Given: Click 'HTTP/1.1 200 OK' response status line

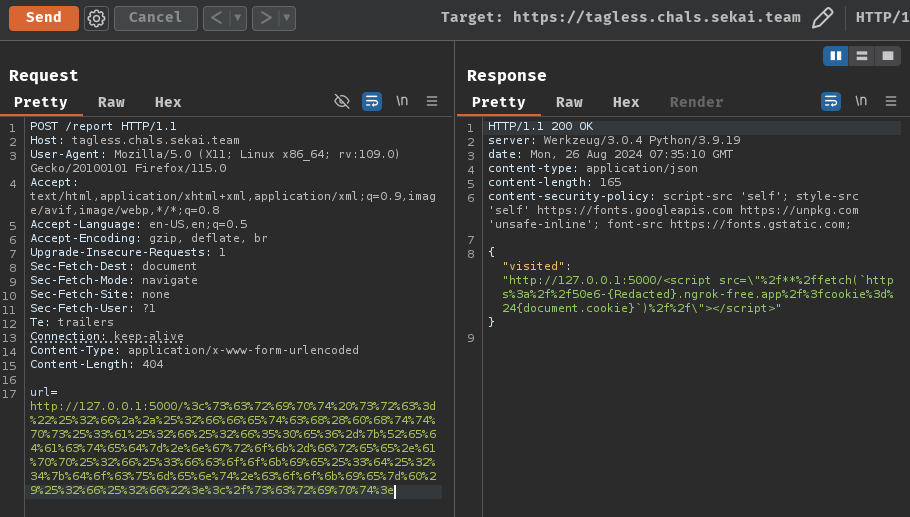Looking at the screenshot, I should coord(540,126).
